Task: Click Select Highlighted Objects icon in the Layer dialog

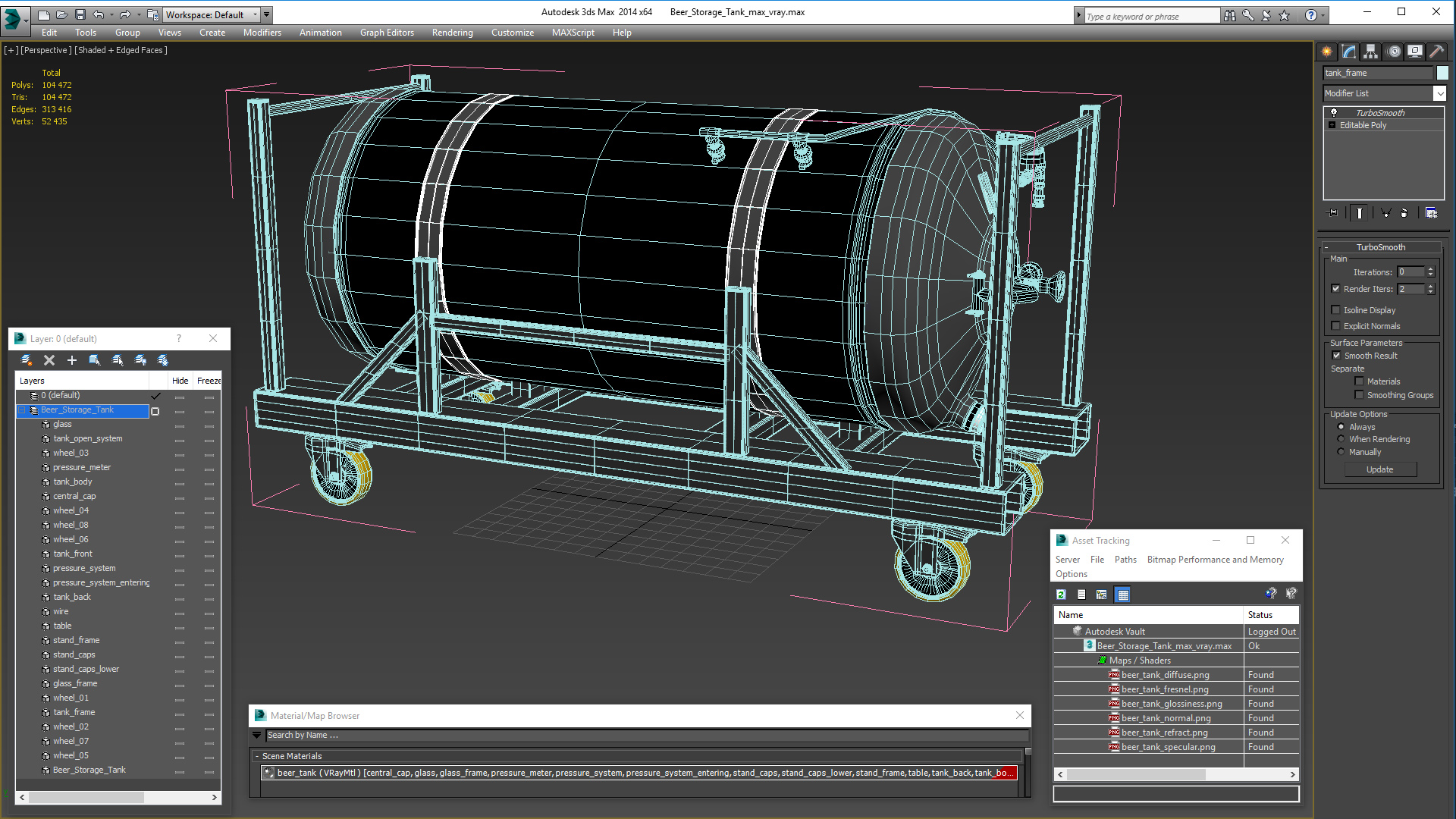Action: pos(95,360)
